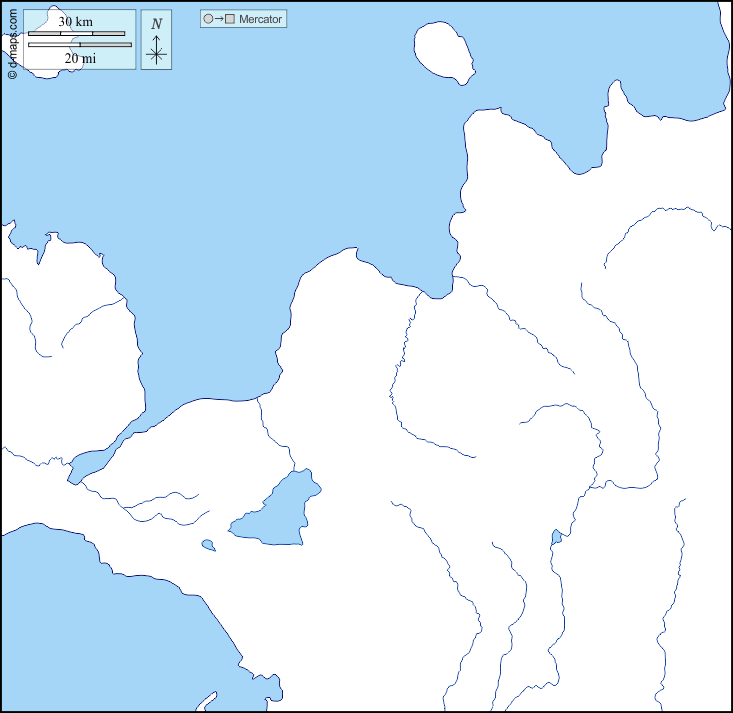Click the 30 km scale bar
Image resolution: width=733 pixels, height=713 pixels.
(77, 34)
